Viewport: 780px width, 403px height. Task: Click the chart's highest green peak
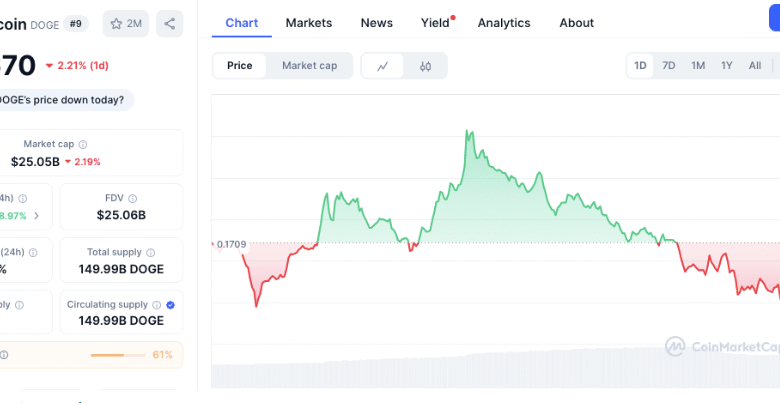pos(467,131)
